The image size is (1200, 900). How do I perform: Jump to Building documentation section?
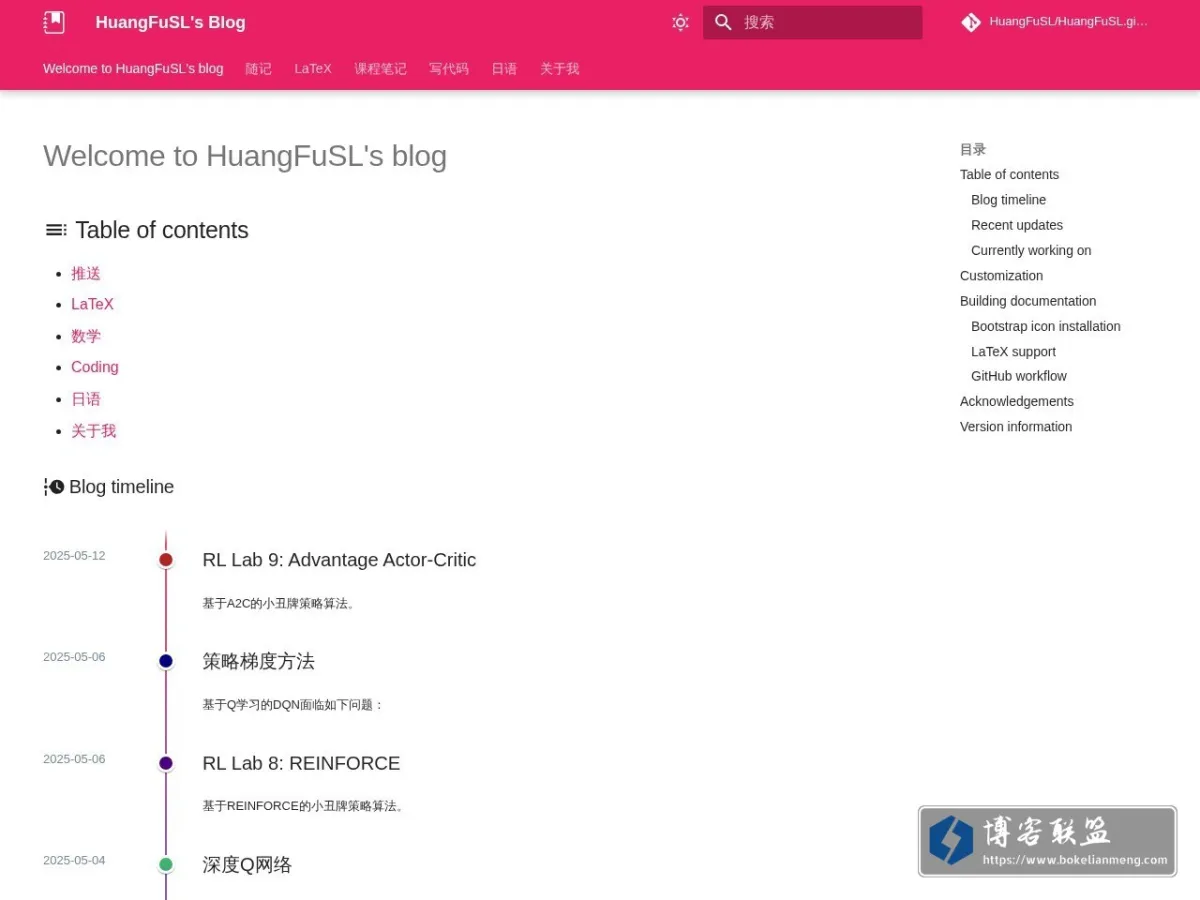coord(1028,301)
